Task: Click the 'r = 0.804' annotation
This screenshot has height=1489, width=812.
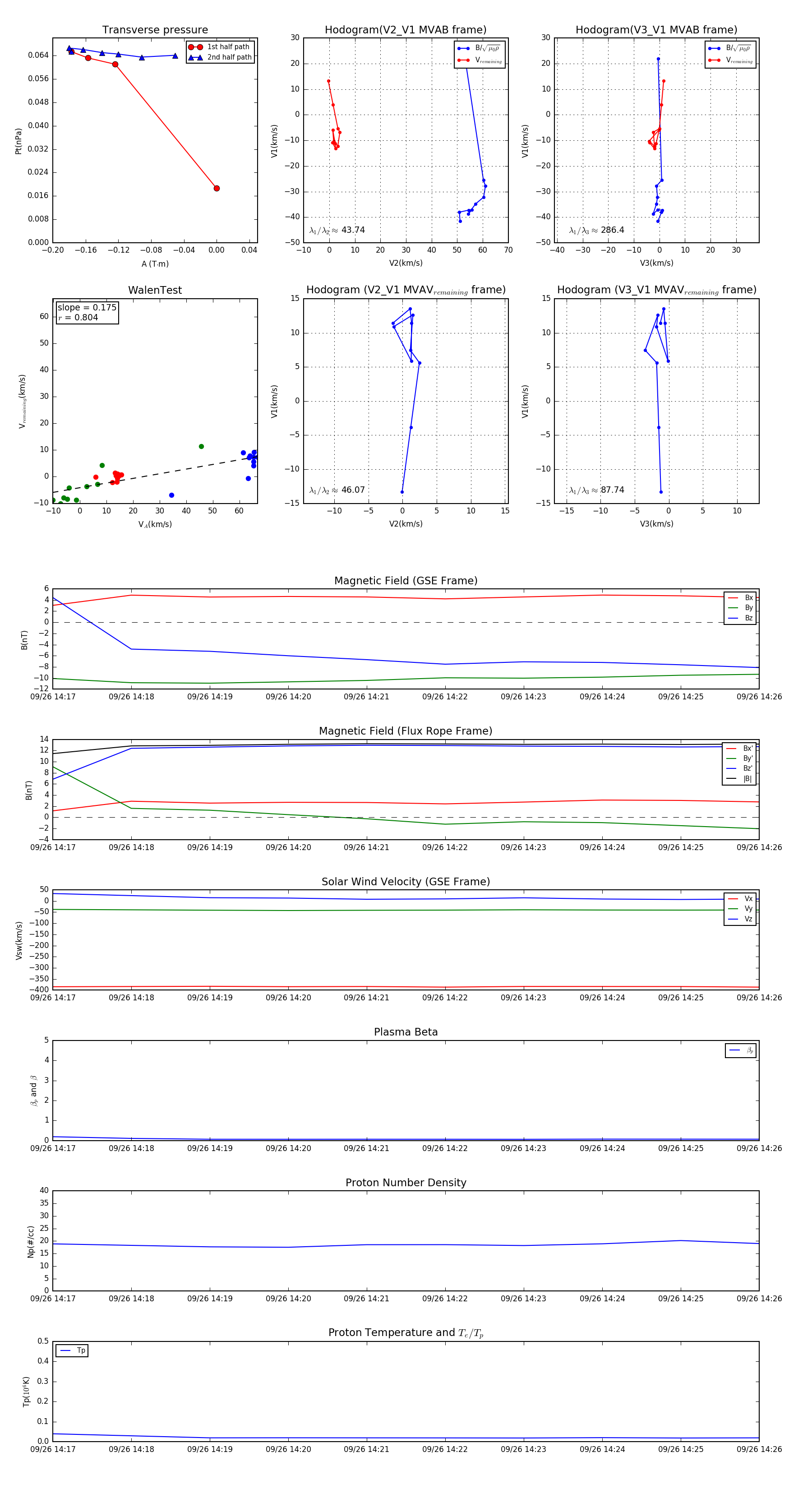Action: point(78,317)
